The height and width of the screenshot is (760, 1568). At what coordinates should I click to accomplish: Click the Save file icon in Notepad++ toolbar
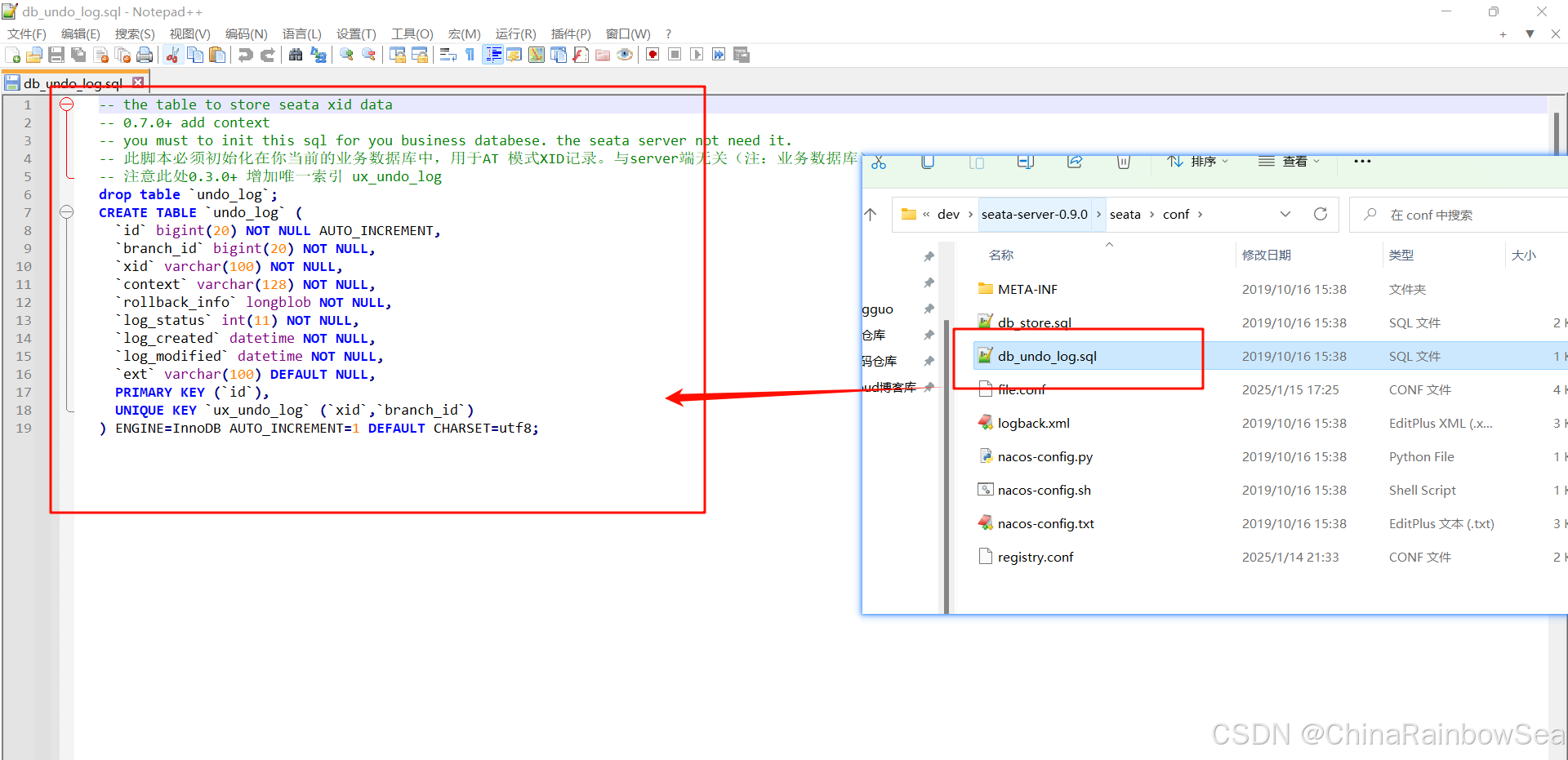[56, 55]
